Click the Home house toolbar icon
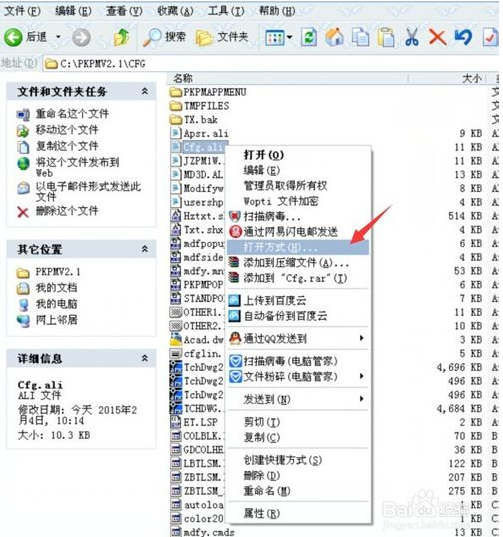Screen dimensions: 503x537 coord(335,37)
